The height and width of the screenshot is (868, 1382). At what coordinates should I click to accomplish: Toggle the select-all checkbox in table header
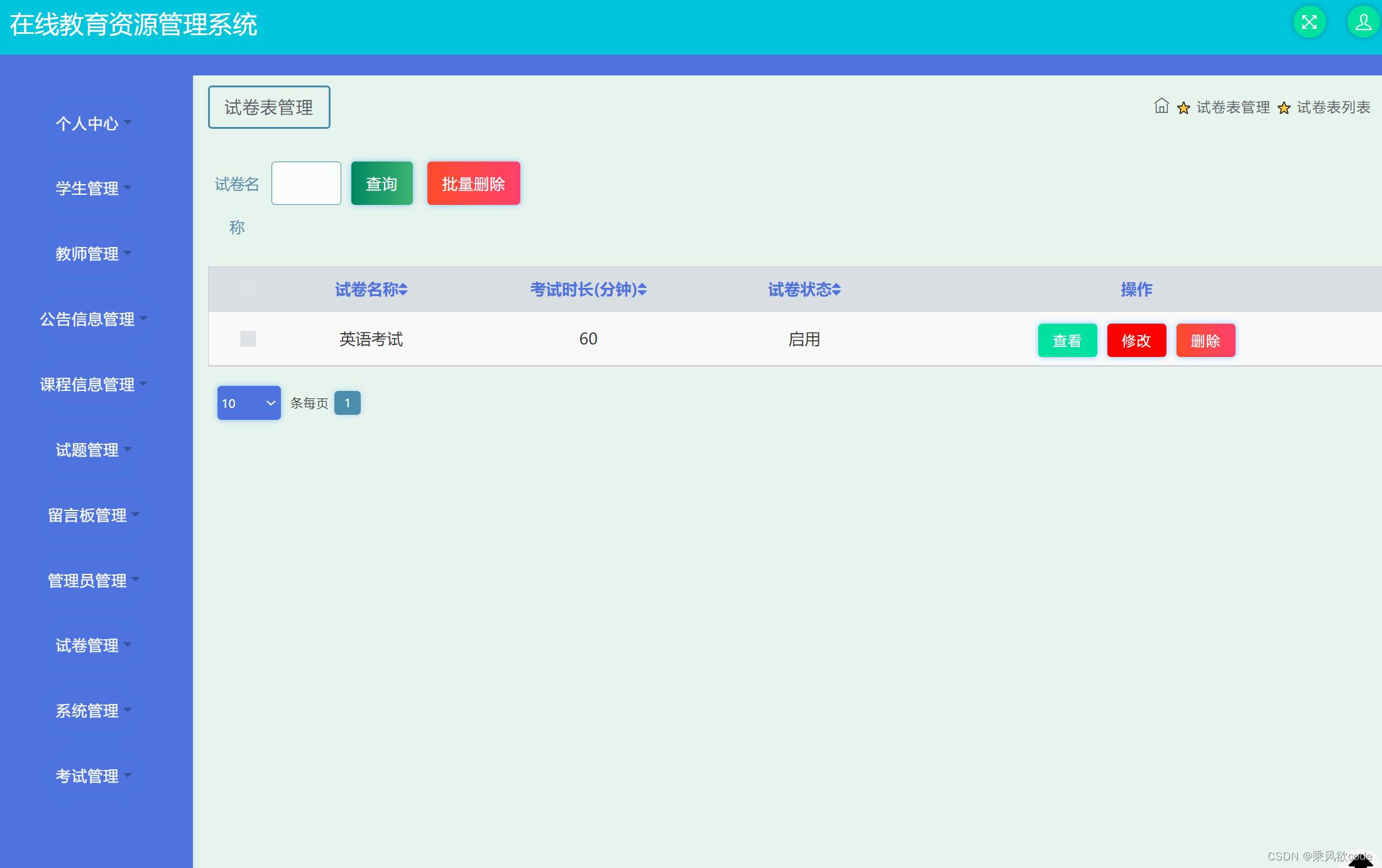[248, 289]
